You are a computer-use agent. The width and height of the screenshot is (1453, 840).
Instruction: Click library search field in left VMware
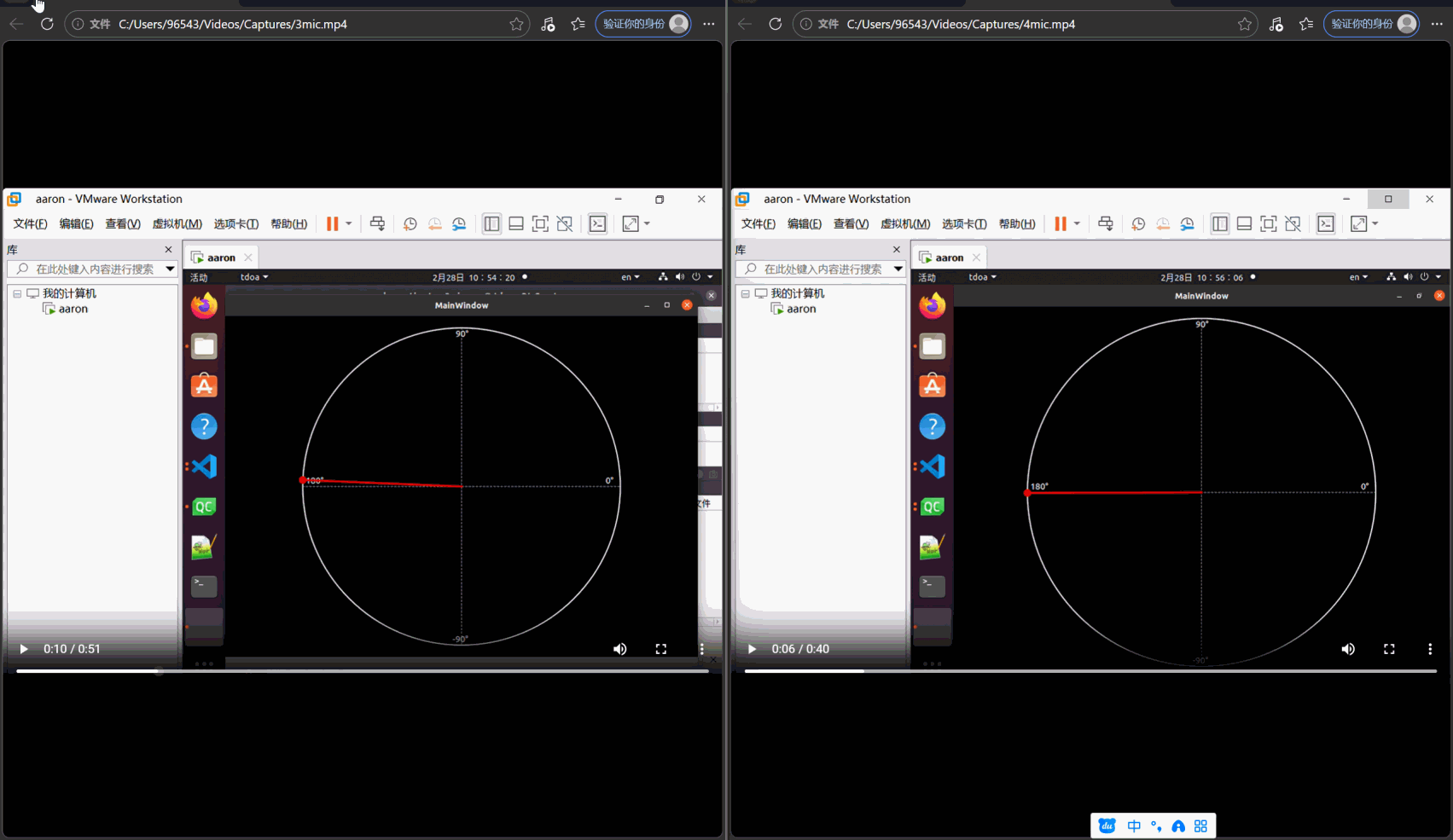[x=94, y=269]
